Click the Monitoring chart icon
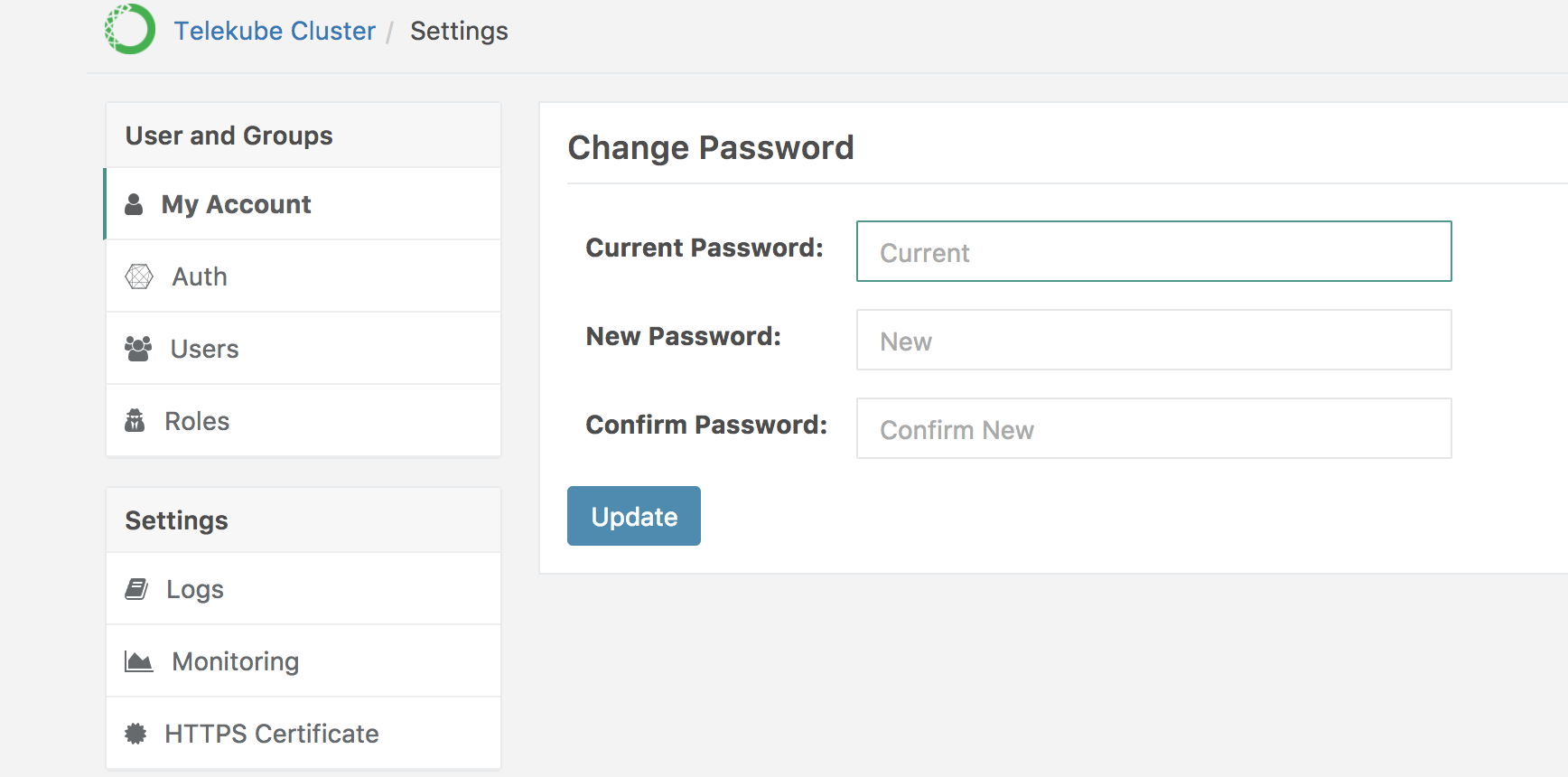 click(x=138, y=661)
